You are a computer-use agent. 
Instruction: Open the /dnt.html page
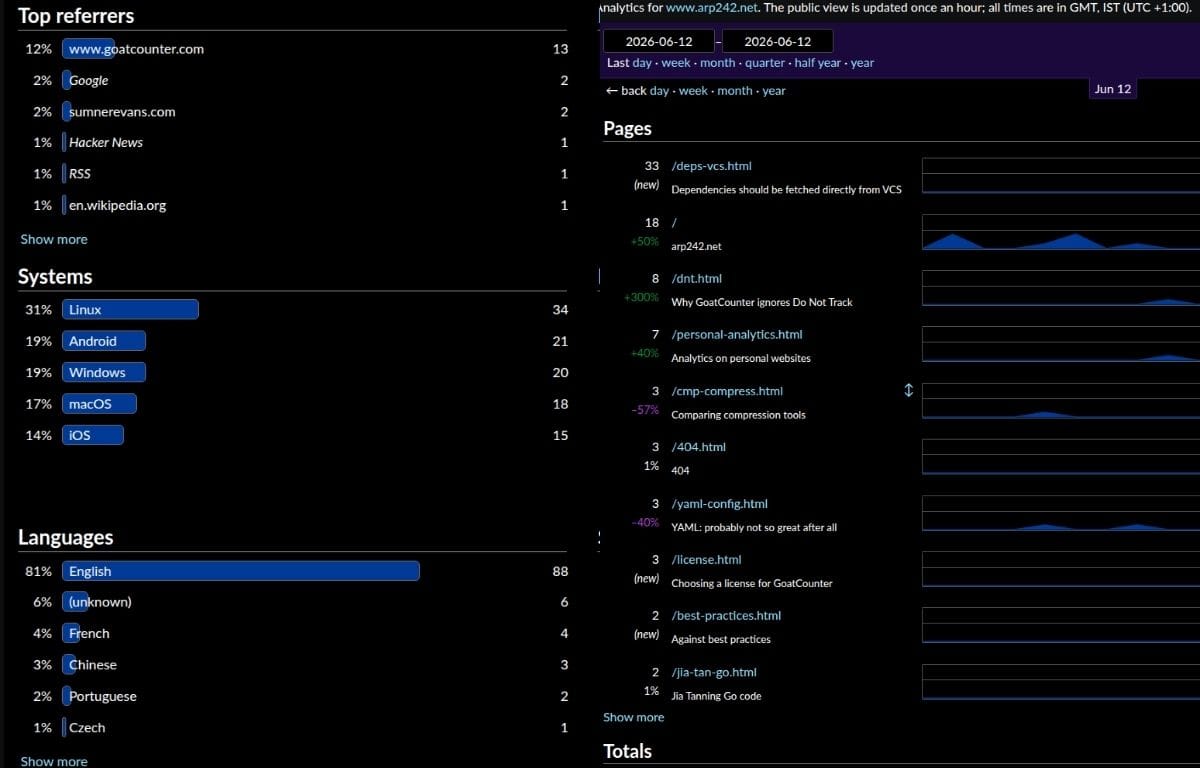pos(696,278)
